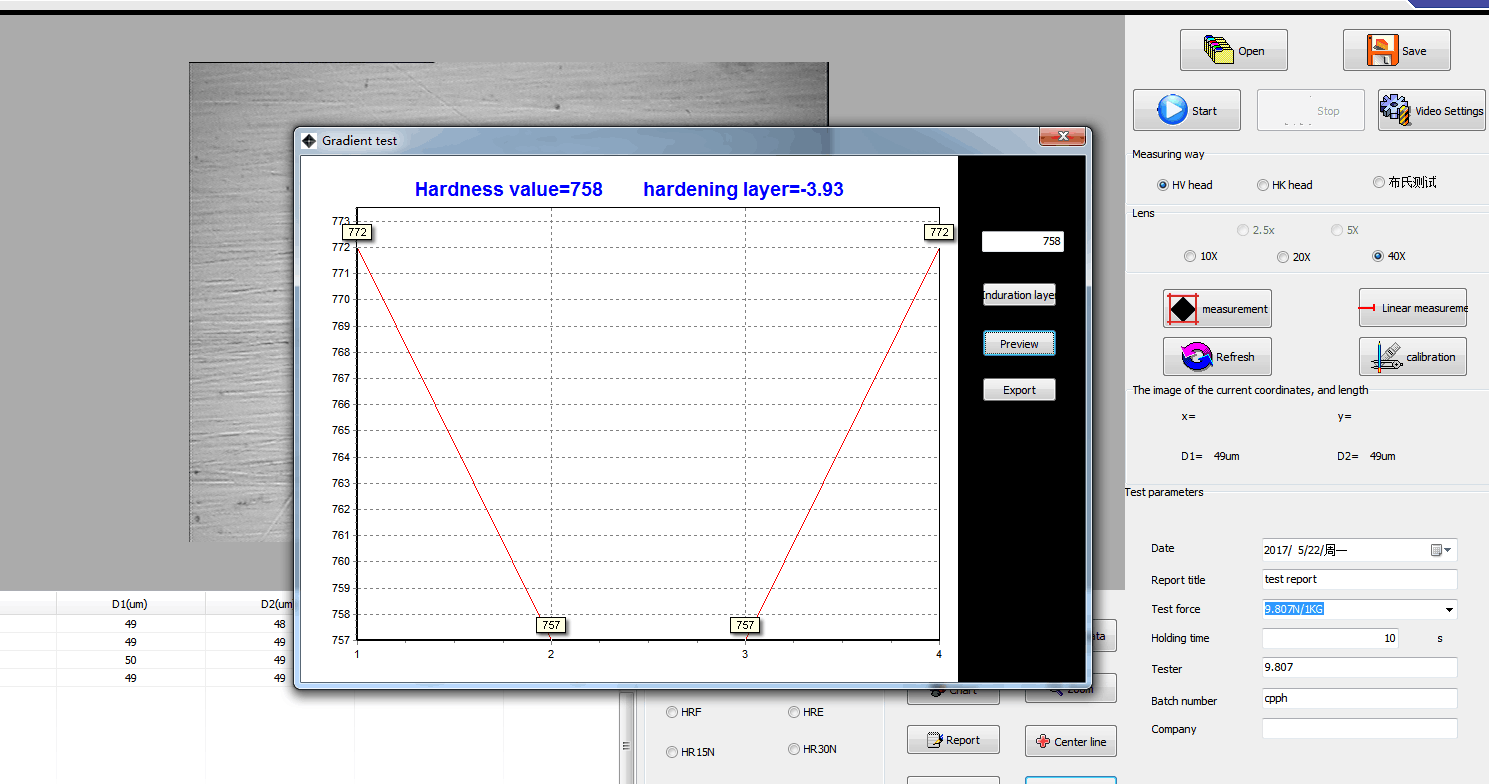Click the Batch number field
Screen dimensions: 1489x784
pos(1360,699)
